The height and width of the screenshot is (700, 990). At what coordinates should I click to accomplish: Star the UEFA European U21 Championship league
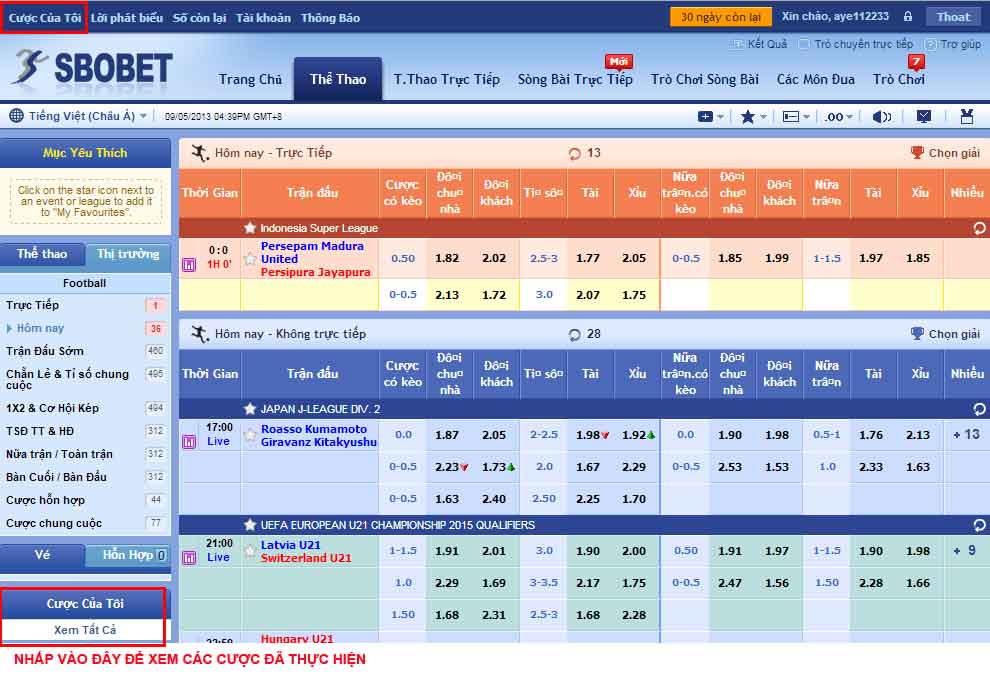[250, 525]
